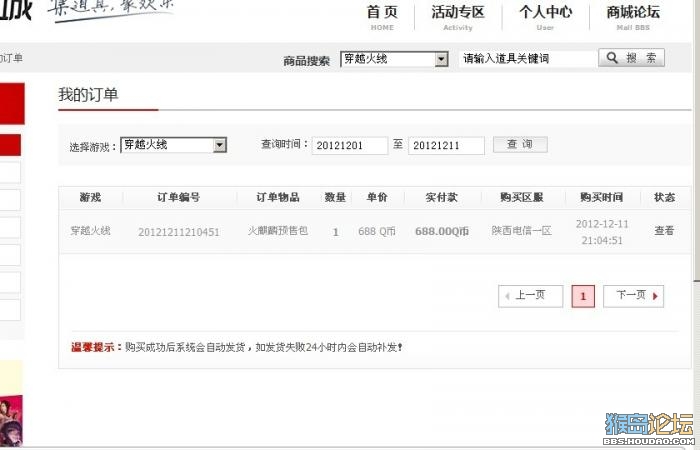This screenshot has height=450, width=700.
Task: Visit 商城论坛 Mall BBS tab
Action: coord(633,17)
